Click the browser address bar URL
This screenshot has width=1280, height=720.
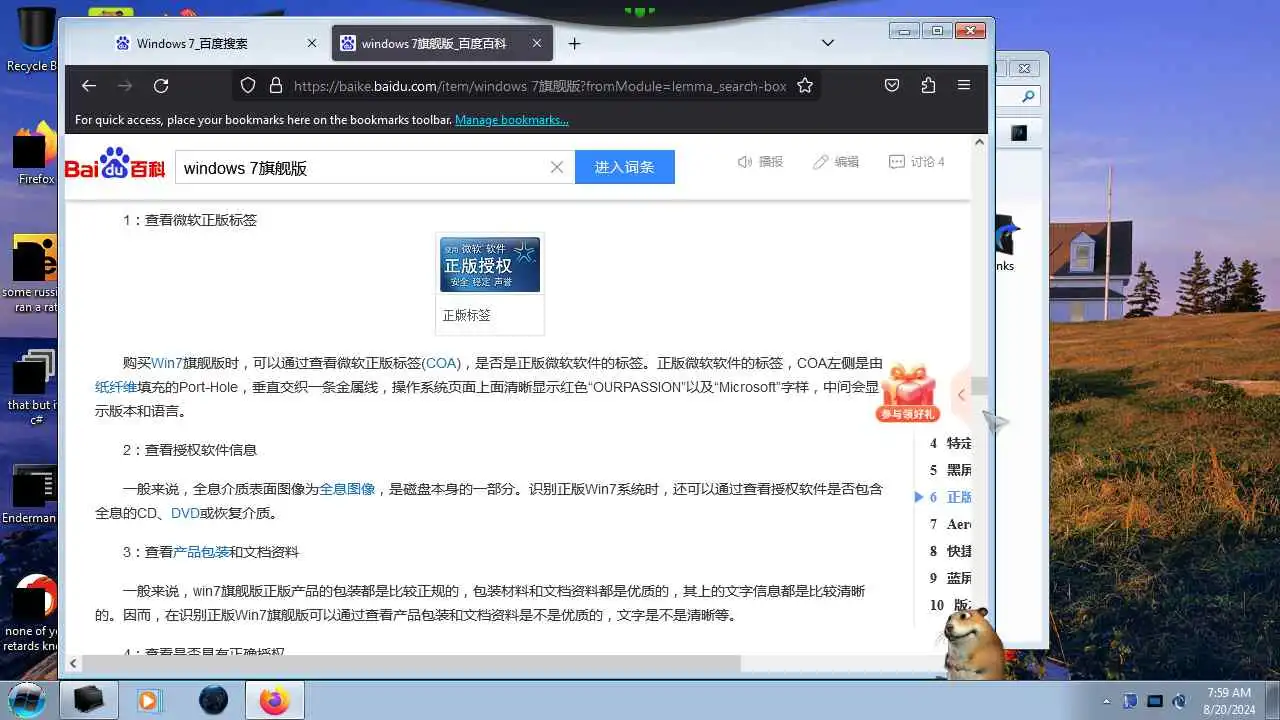coord(540,86)
